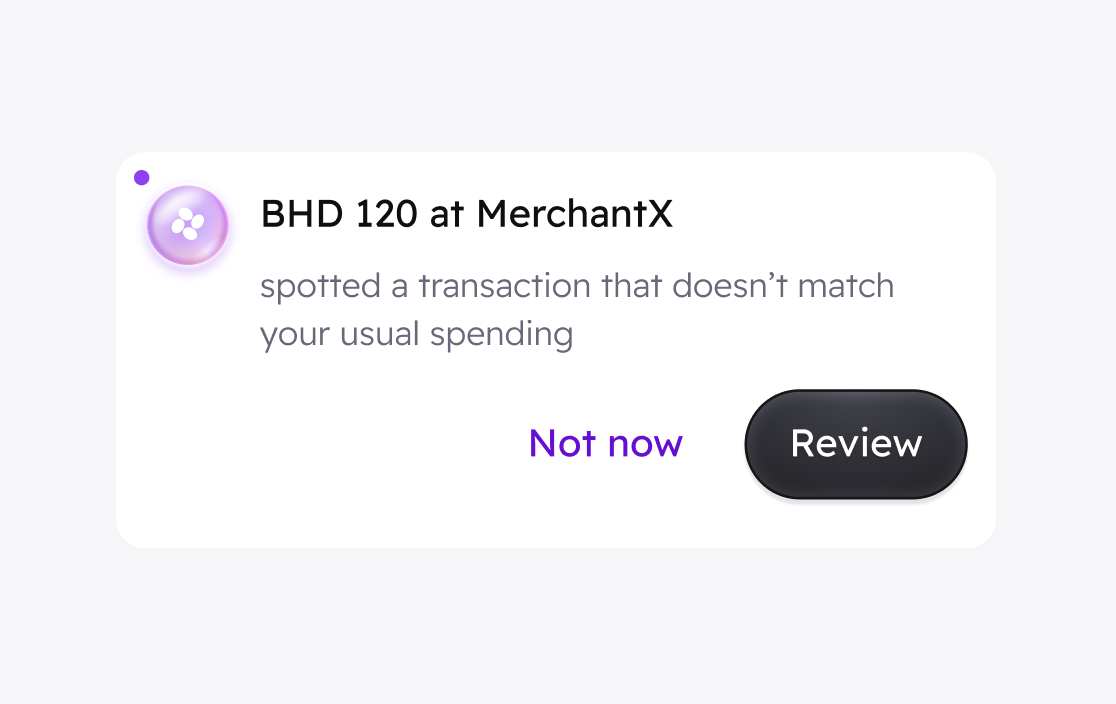Viewport: 1116px width, 704px height.
Task: Click the notification's glowing lavender avatar
Action: pos(188,225)
